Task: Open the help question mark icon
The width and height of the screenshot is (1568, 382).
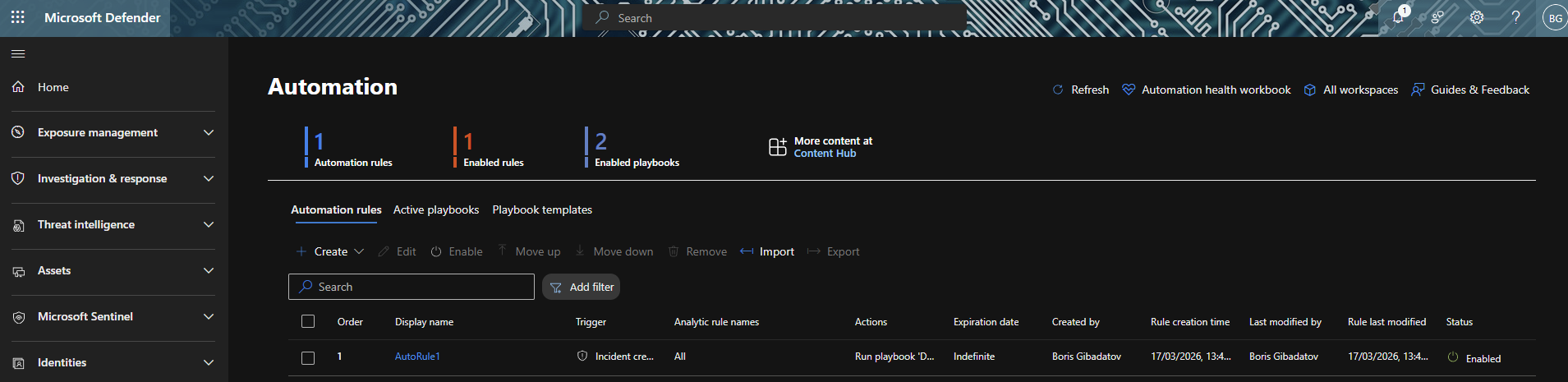Action: pos(1516,17)
